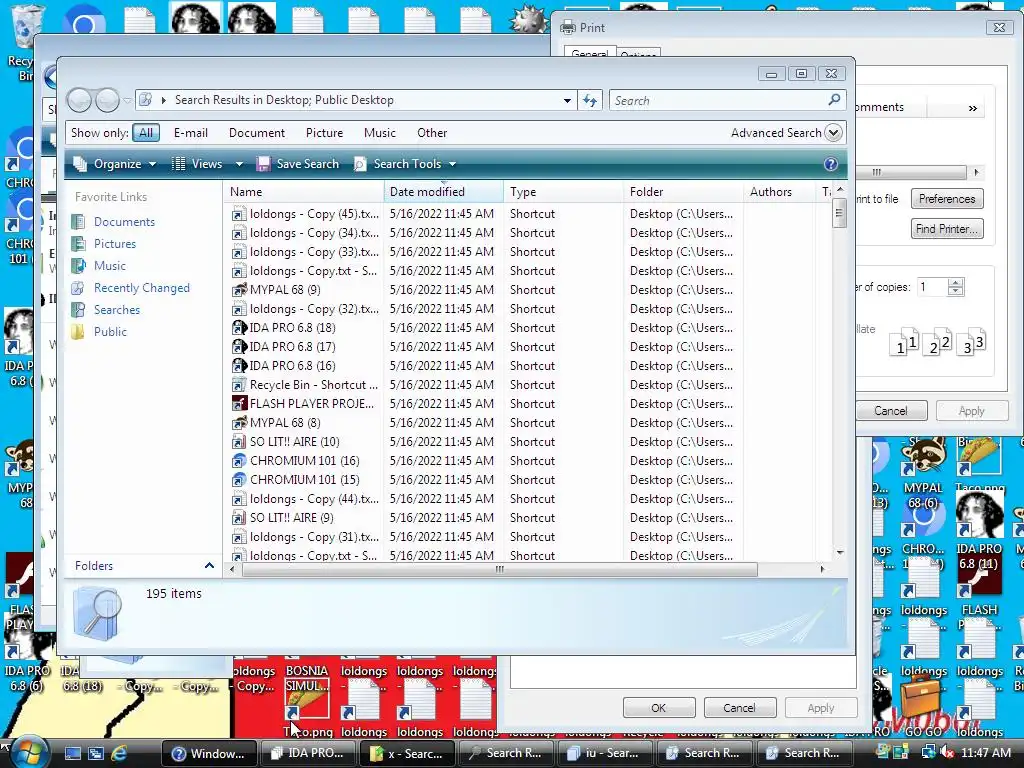Image resolution: width=1024 pixels, height=768 pixels.
Task: Select the FLASH PLAYER PROJE... file icon
Action: [x=240, y=404]
